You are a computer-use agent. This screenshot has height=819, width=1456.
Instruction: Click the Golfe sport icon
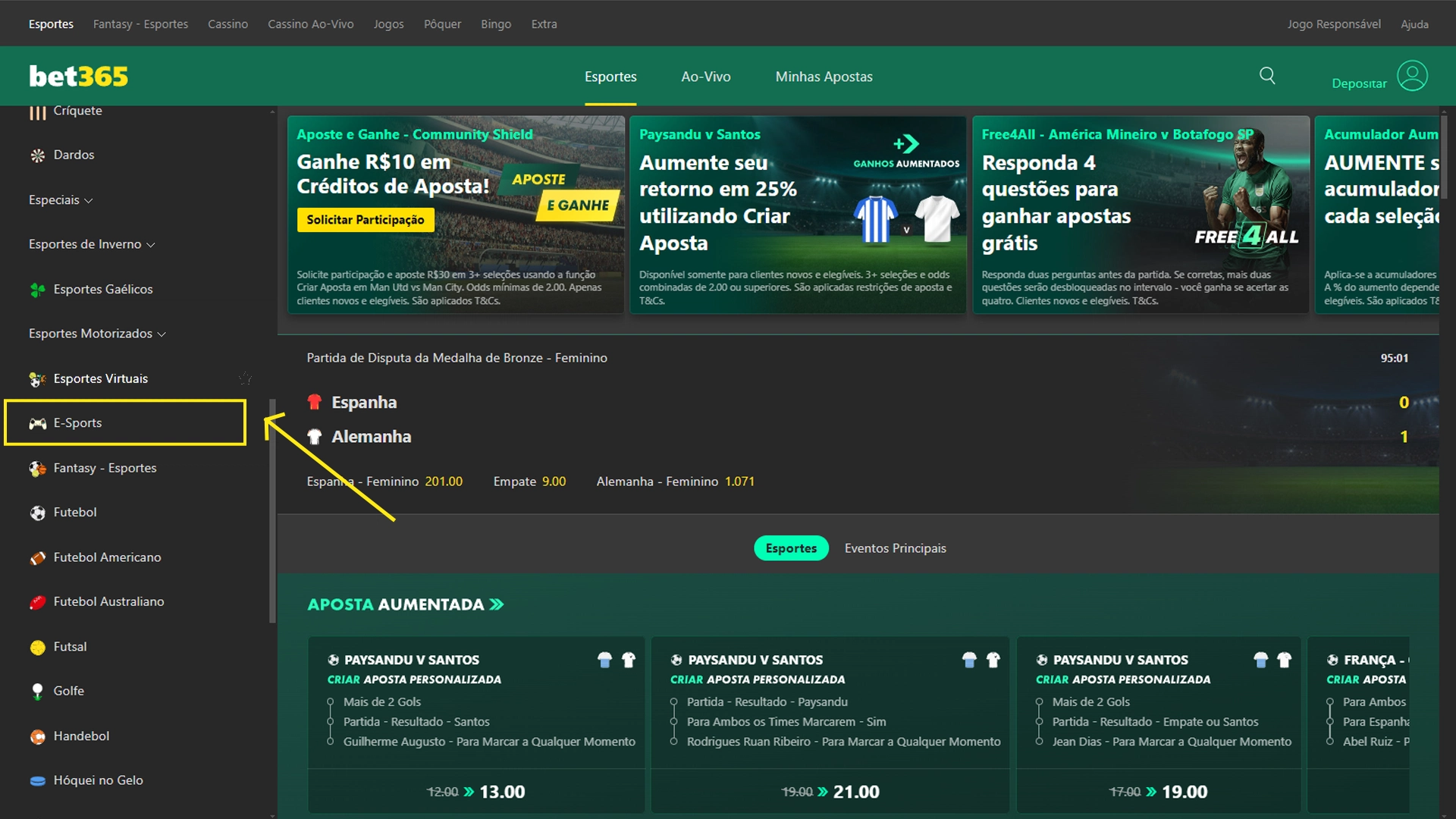(x=37, y=692)
